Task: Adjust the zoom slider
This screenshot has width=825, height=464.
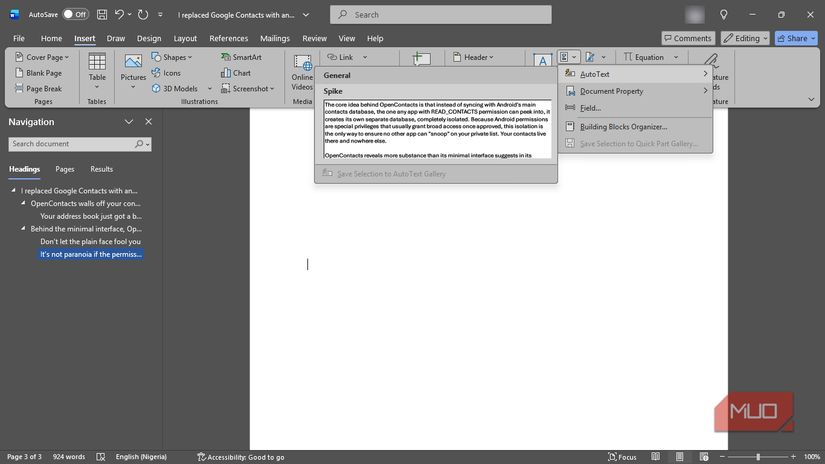Action: coord(758,457)
